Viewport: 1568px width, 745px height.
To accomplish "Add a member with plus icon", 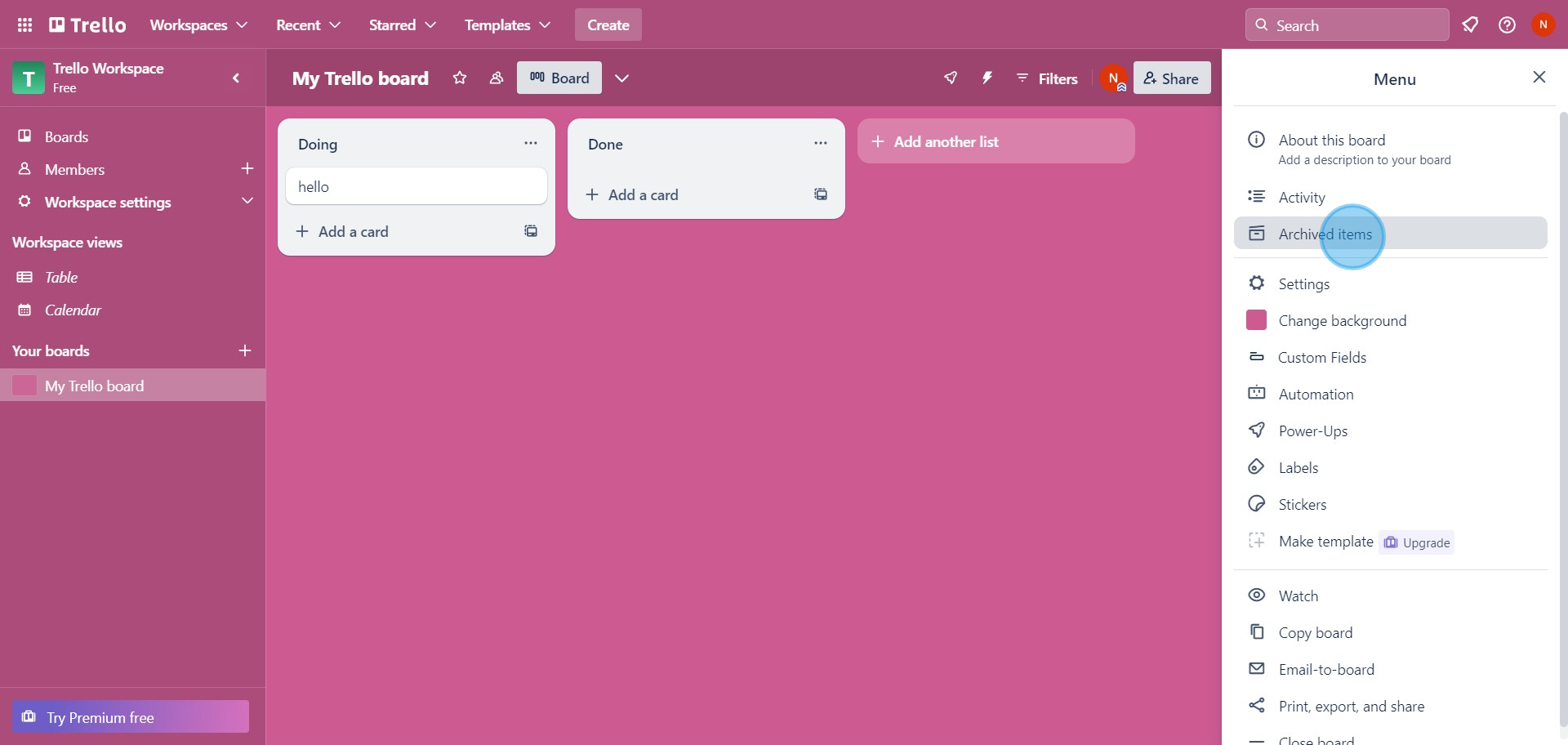I will click(x=247, y=169).
